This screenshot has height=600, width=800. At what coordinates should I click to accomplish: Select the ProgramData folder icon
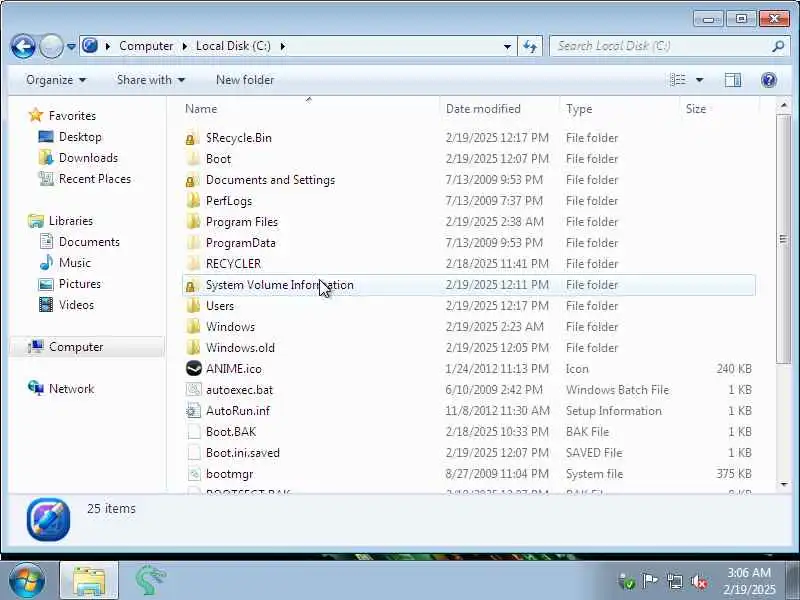click(x=193, y=242)
